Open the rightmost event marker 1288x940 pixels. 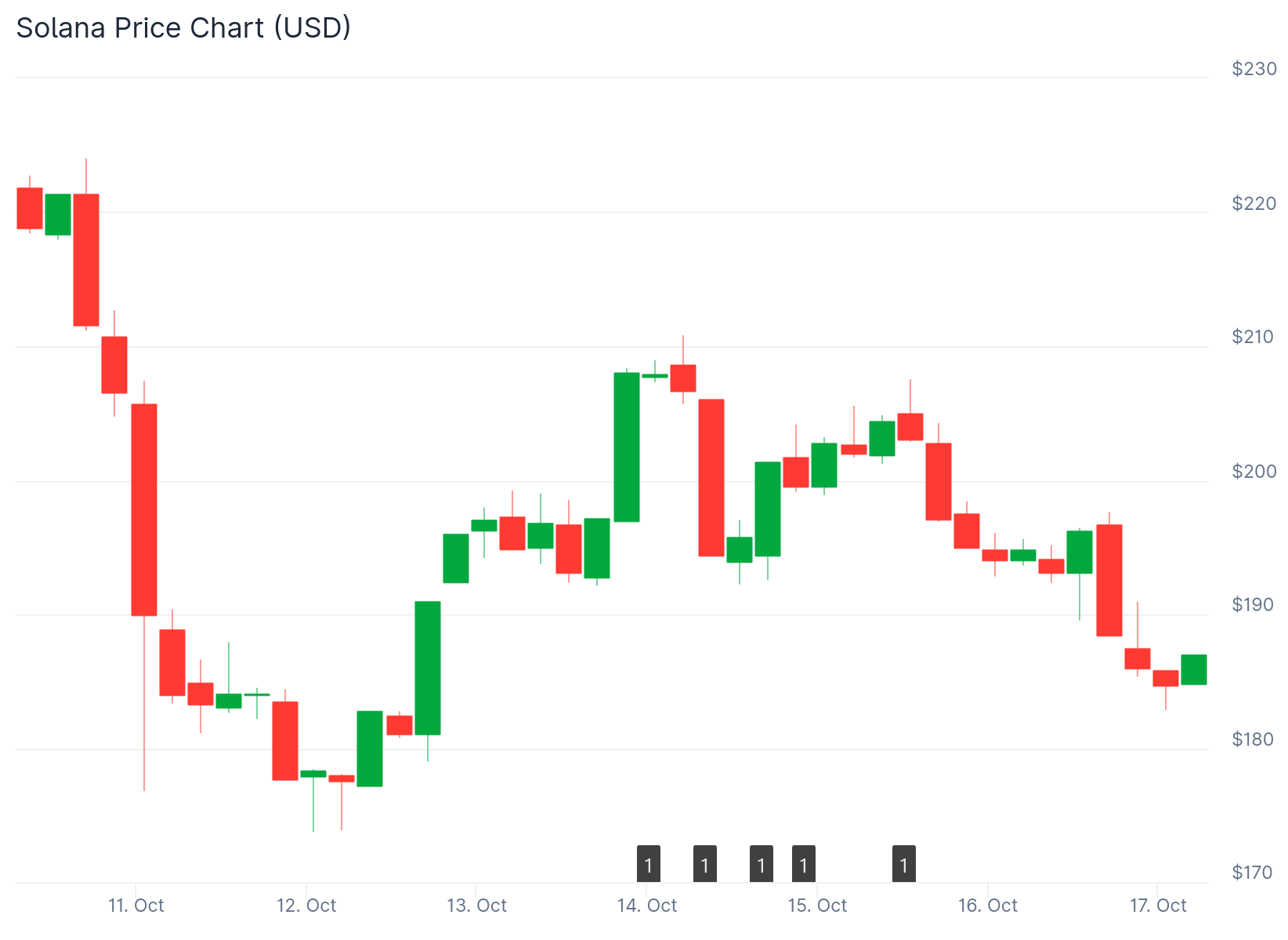tap(903, 864)
